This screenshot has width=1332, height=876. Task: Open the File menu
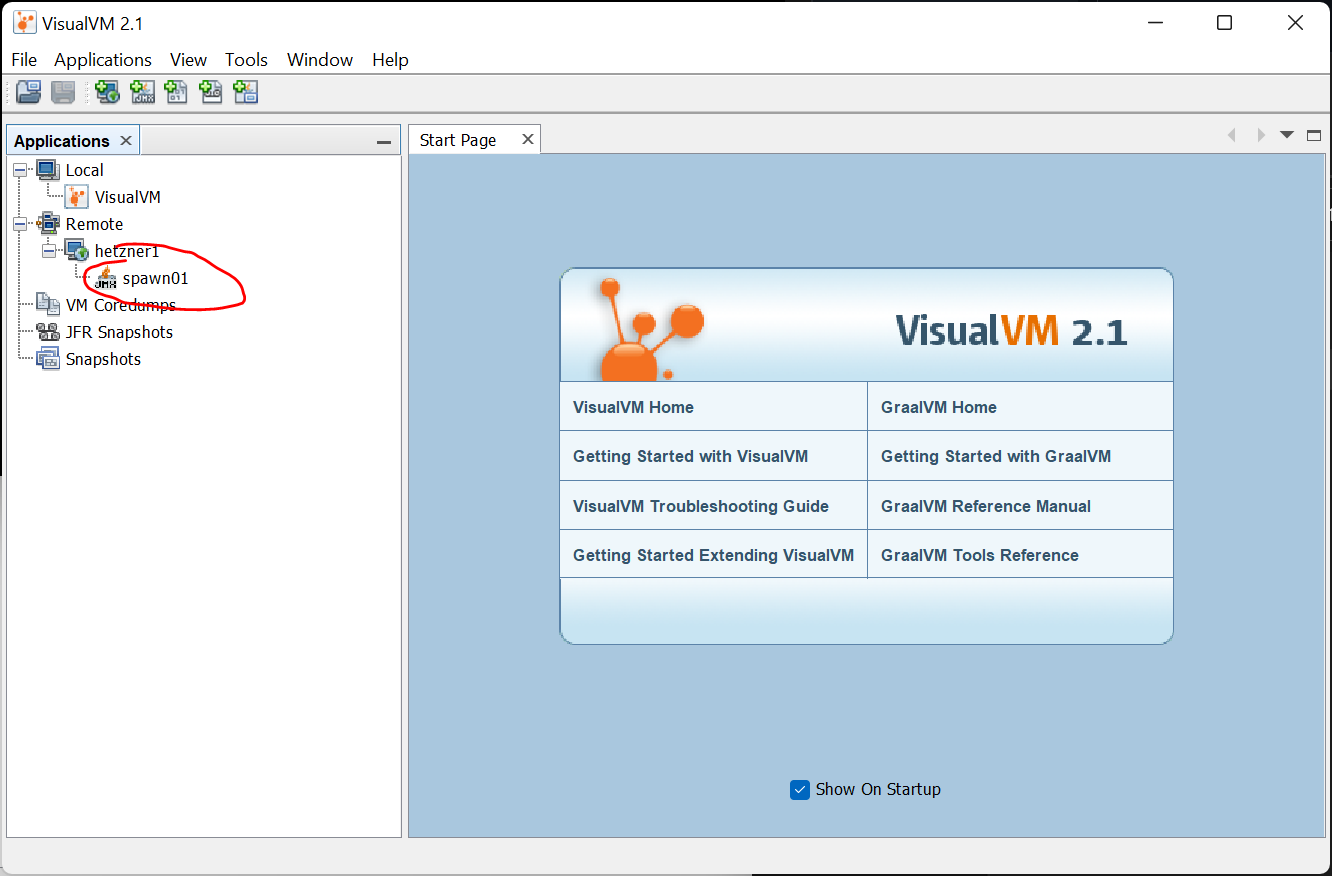tap(24, 60)
